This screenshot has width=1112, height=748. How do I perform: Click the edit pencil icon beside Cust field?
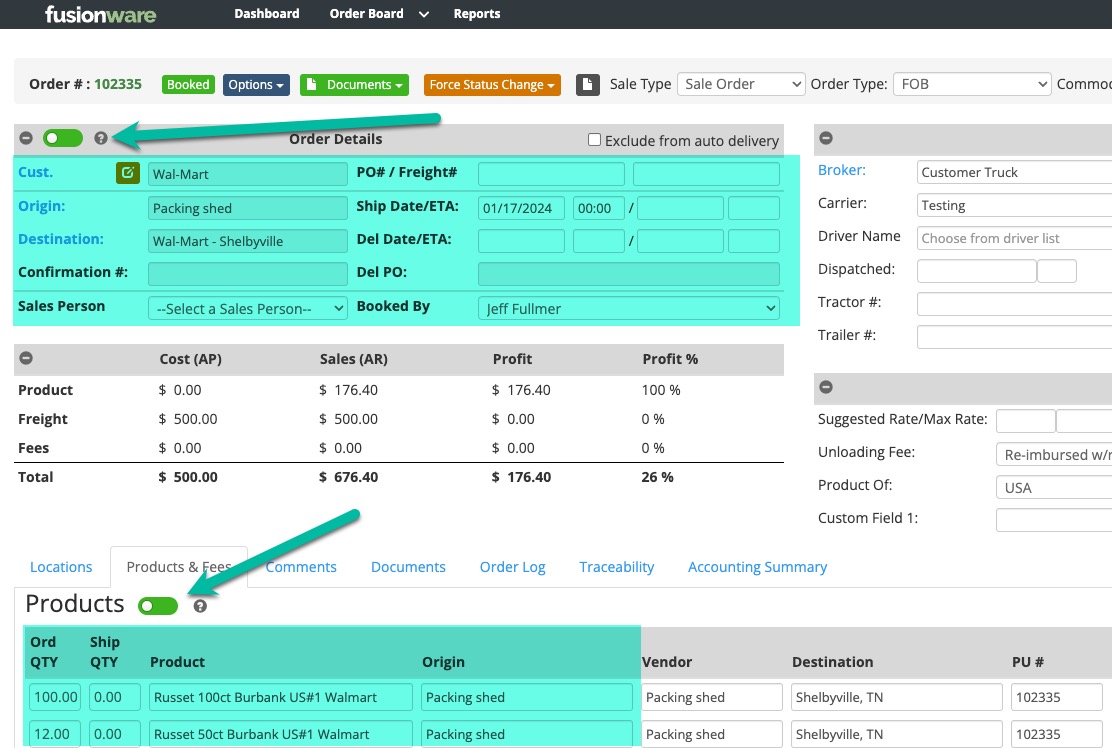pos(127,172)
